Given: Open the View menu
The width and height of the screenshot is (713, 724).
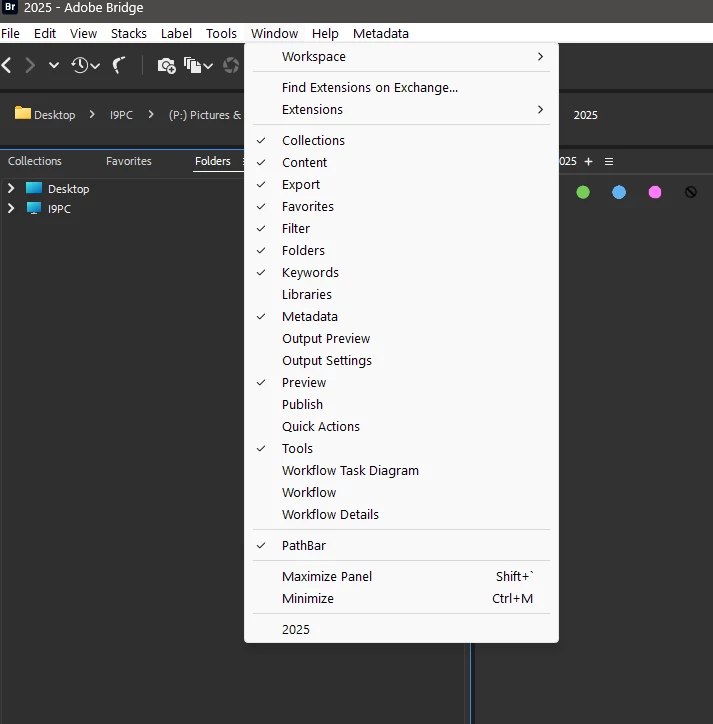Looking at the screenshot, I should (x=84, y=34).
